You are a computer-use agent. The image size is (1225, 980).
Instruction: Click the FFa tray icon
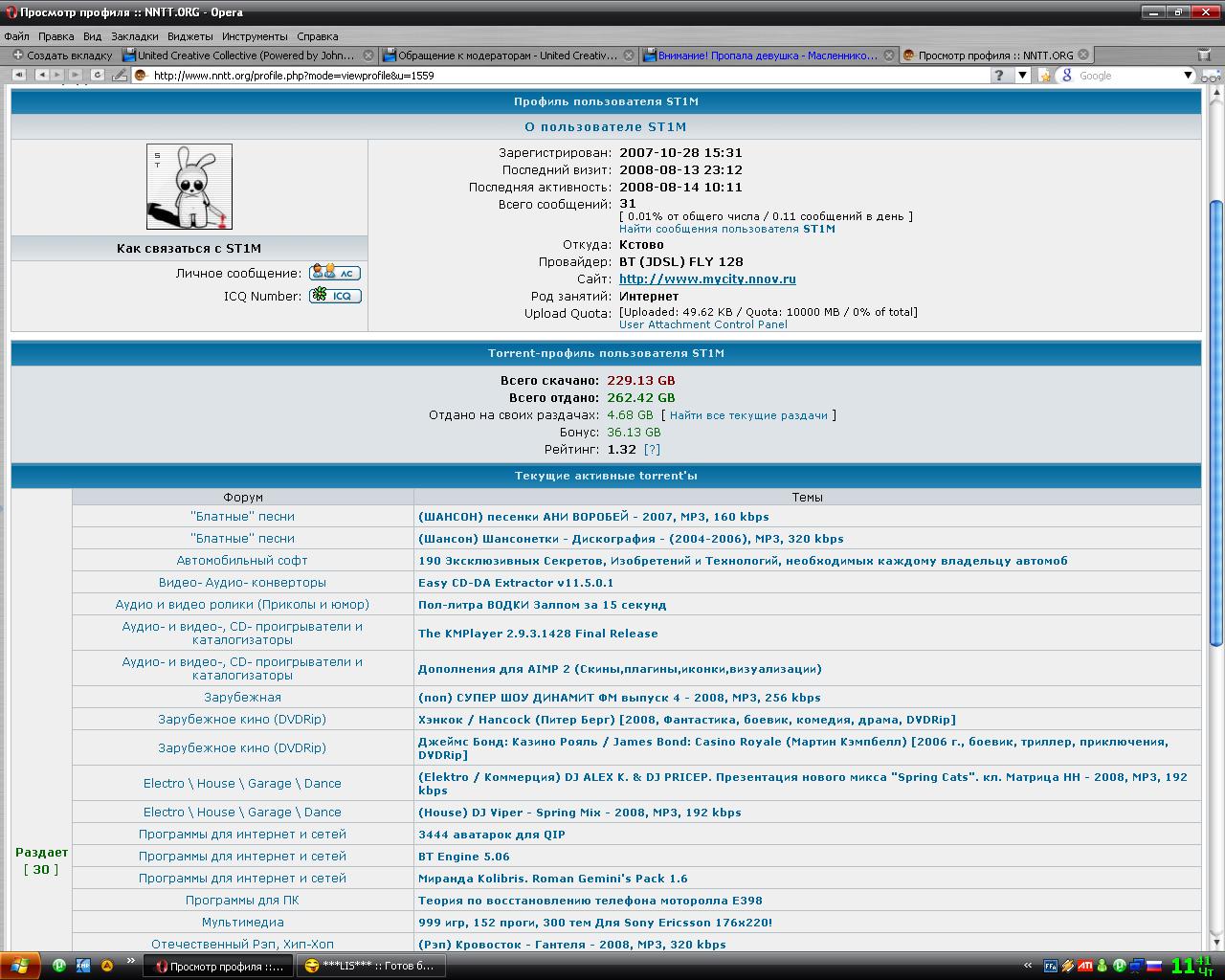tap(1050, 966)
